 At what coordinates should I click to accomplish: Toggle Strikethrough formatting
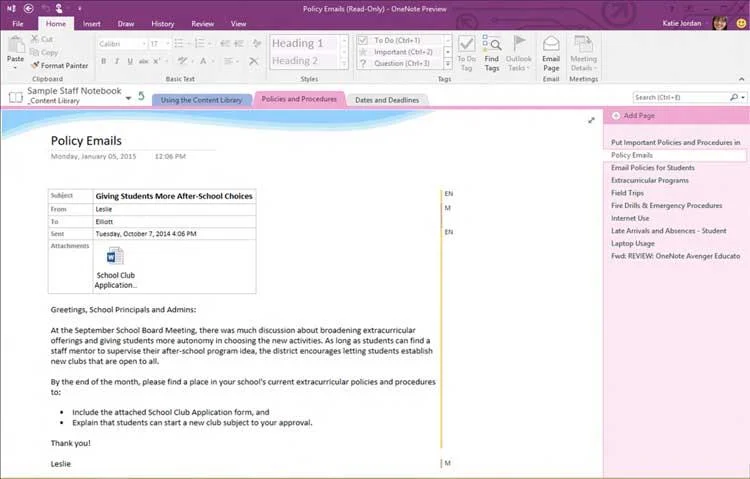[143, 61]
